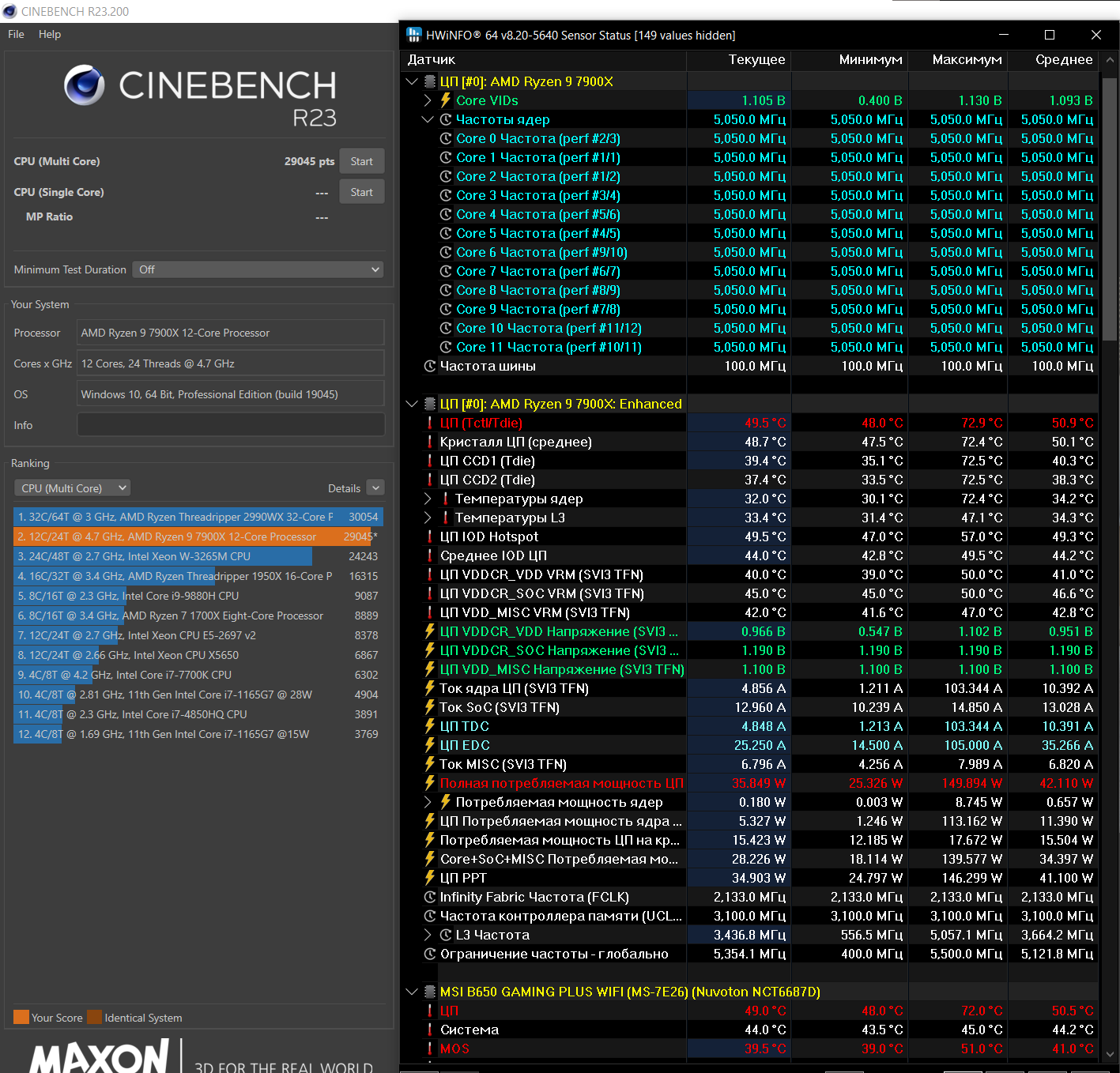Open the Help menu in Cinebench
The width and height of the screenshot is (1120, 1073).
pyautogui.click(x=50, y=34)
